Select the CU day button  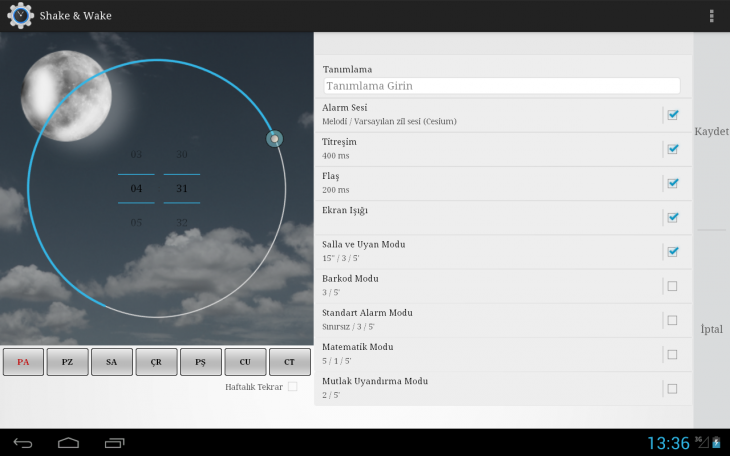click(245, 362)
